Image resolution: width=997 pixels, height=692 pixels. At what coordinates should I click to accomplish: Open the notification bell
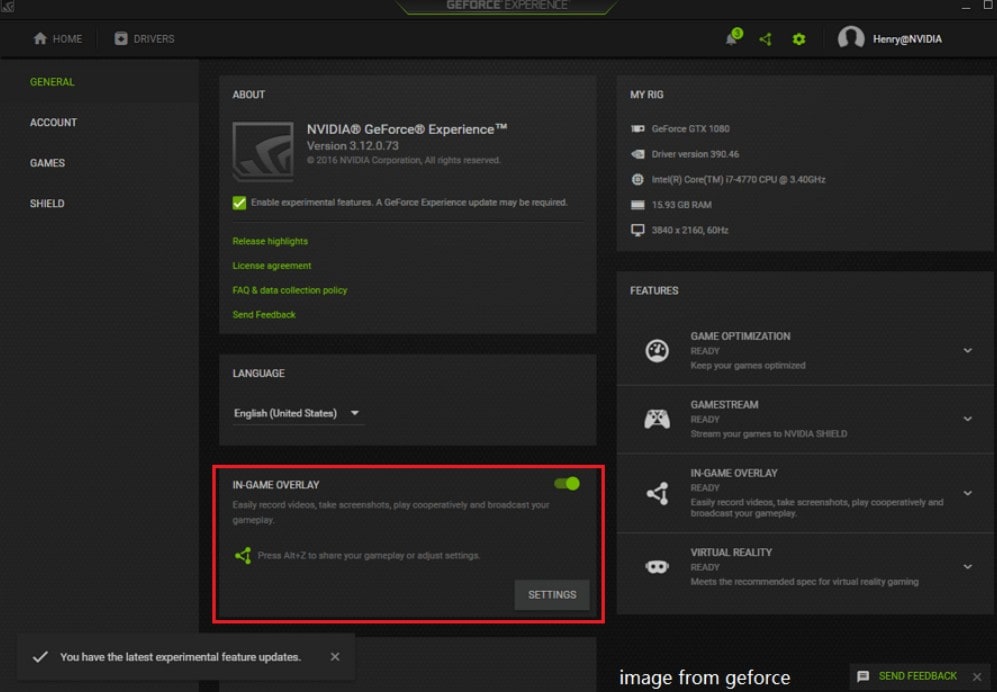[731, 38]
